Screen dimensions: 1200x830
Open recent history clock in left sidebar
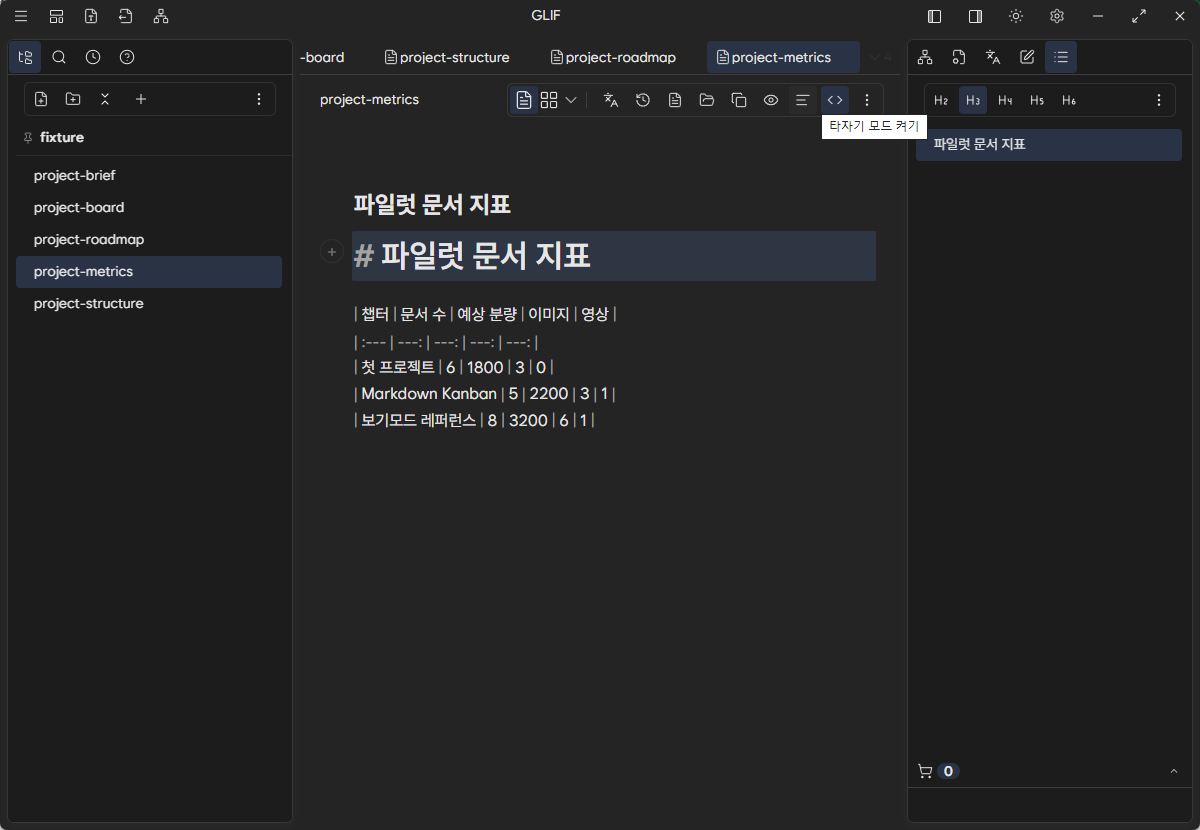93,57
